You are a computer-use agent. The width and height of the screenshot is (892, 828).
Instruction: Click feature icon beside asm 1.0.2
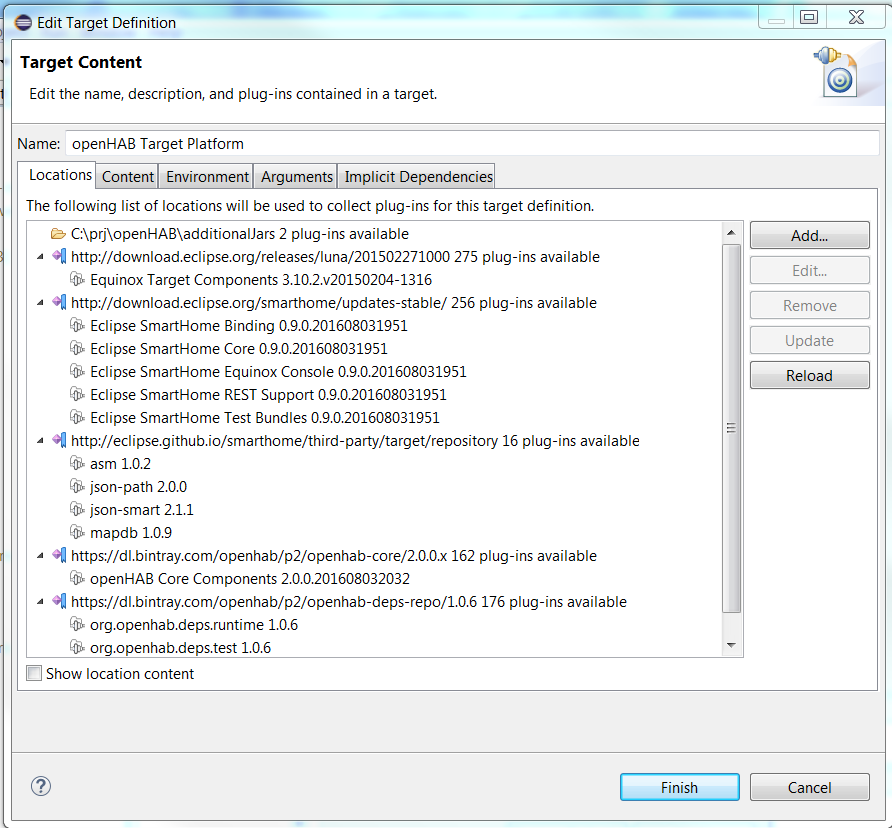[77, 464]
